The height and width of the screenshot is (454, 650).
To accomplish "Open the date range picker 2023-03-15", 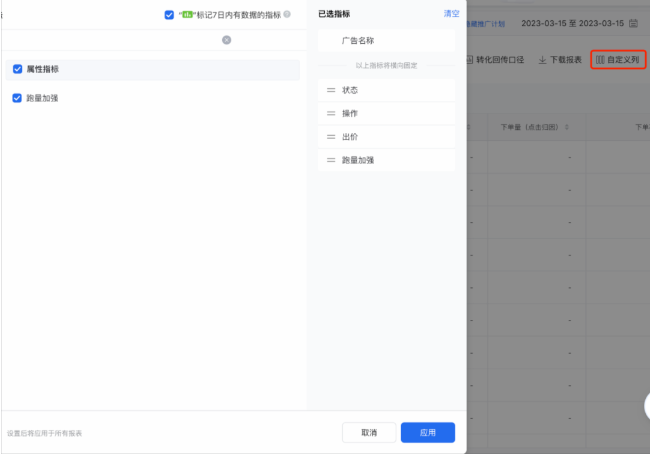I will (572, 24).
